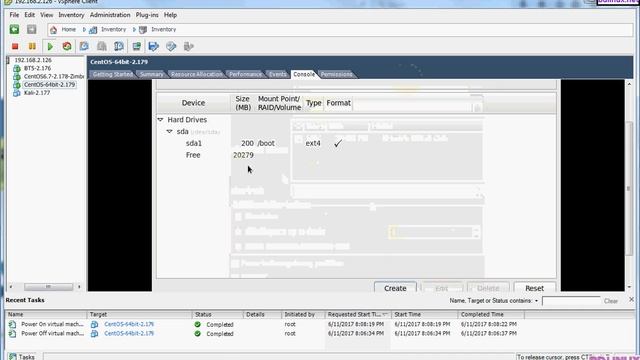Click the Power On task row icon
Screen dimensions: 640x360
(x=13, y=324)
